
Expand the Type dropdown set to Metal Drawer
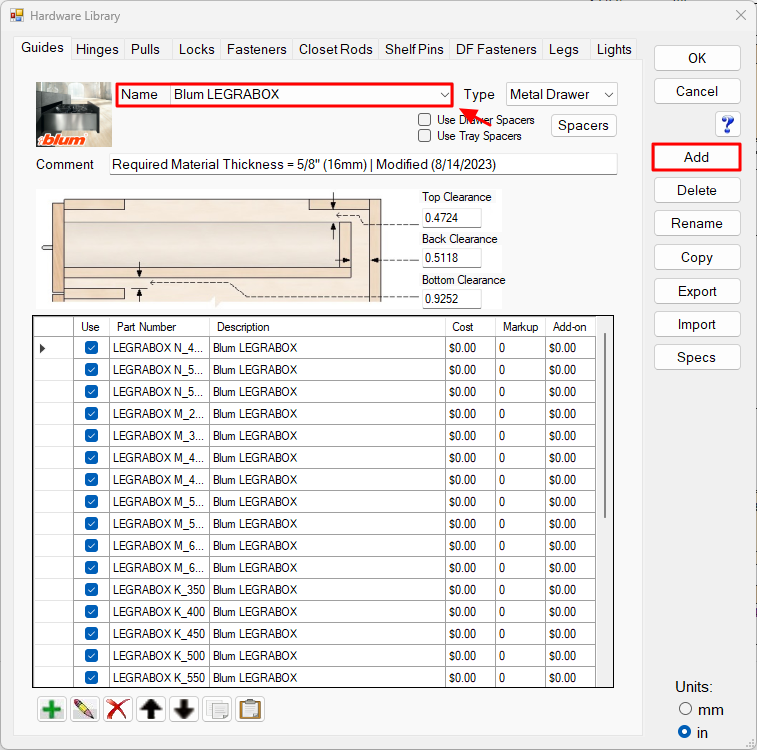tap(609, 95)
